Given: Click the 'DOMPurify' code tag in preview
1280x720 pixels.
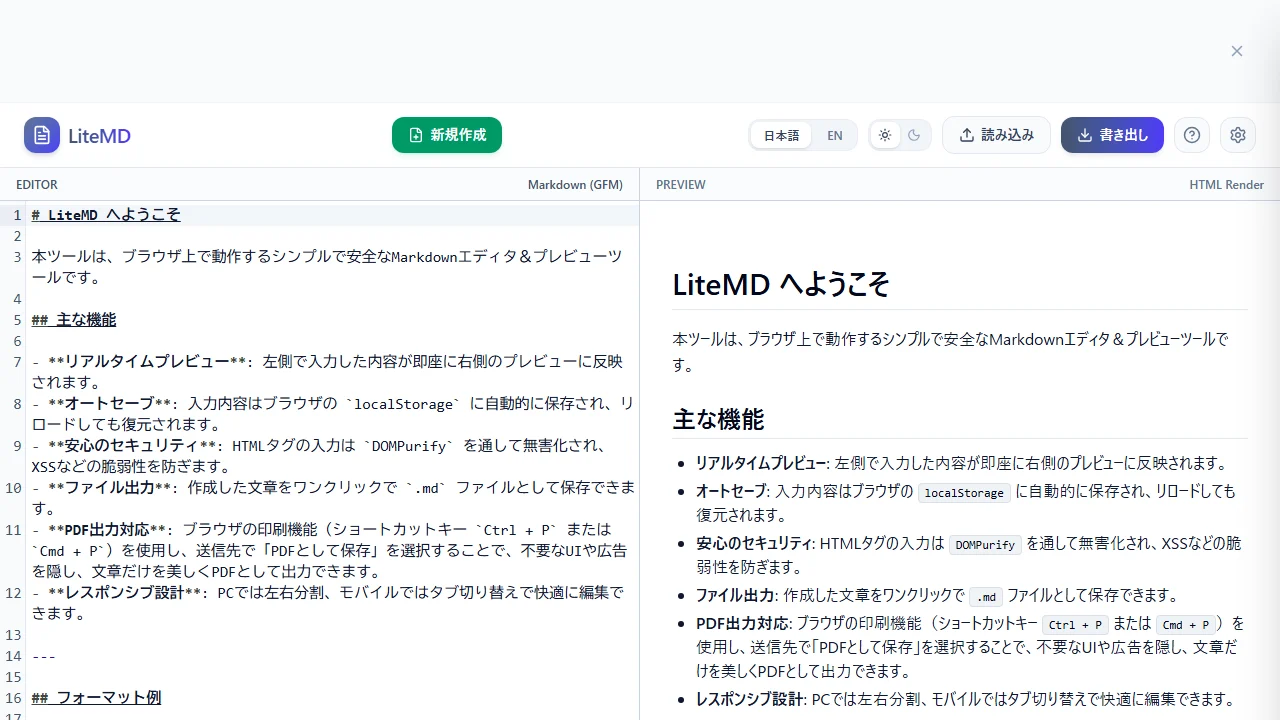Looking at the screenshot, I should [985, 545].
